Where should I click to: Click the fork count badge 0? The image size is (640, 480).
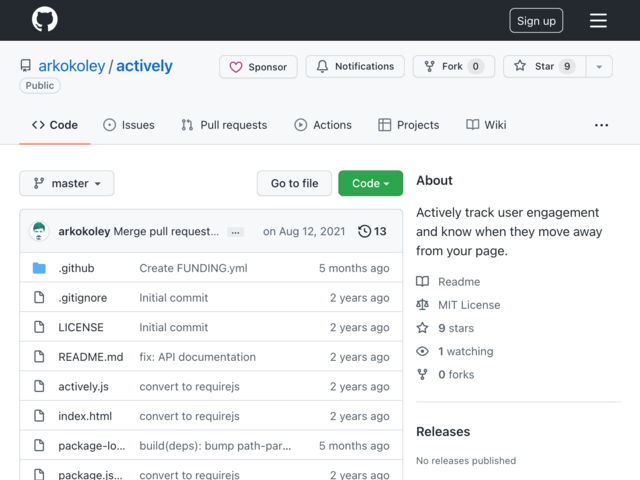coord(476,67)
